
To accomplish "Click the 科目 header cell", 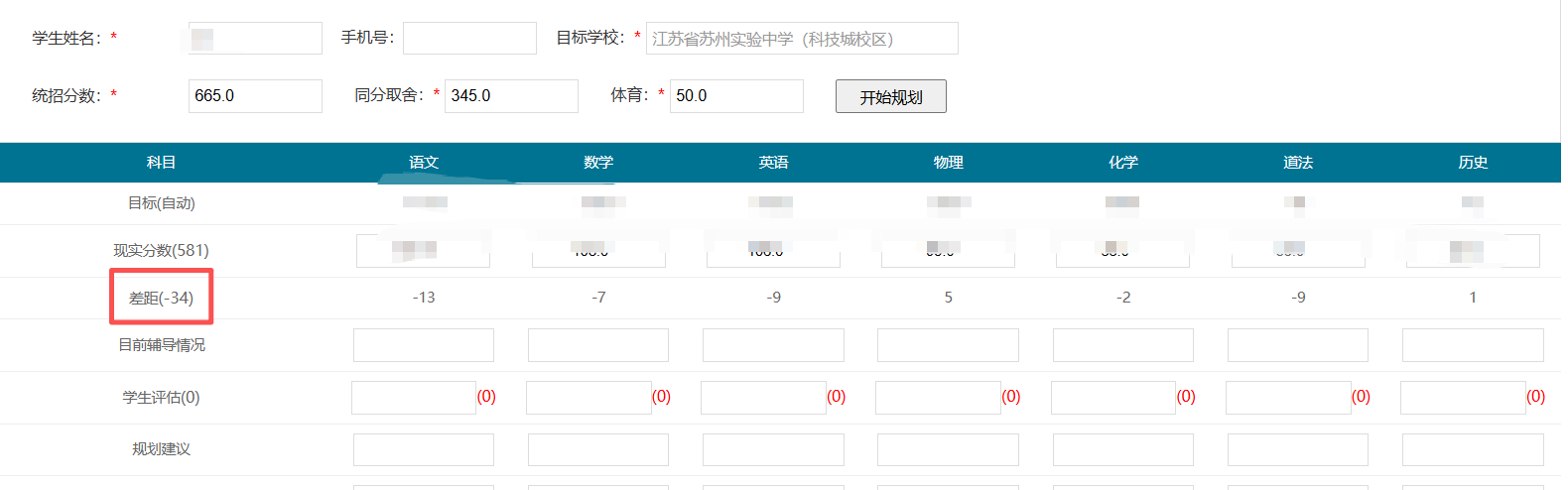I will coord(161,163).
